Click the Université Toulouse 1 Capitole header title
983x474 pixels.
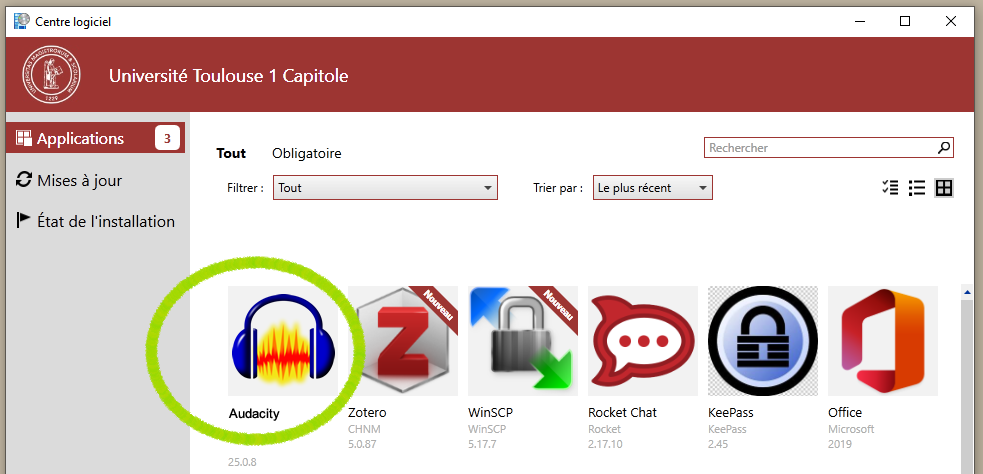point(229,76)
